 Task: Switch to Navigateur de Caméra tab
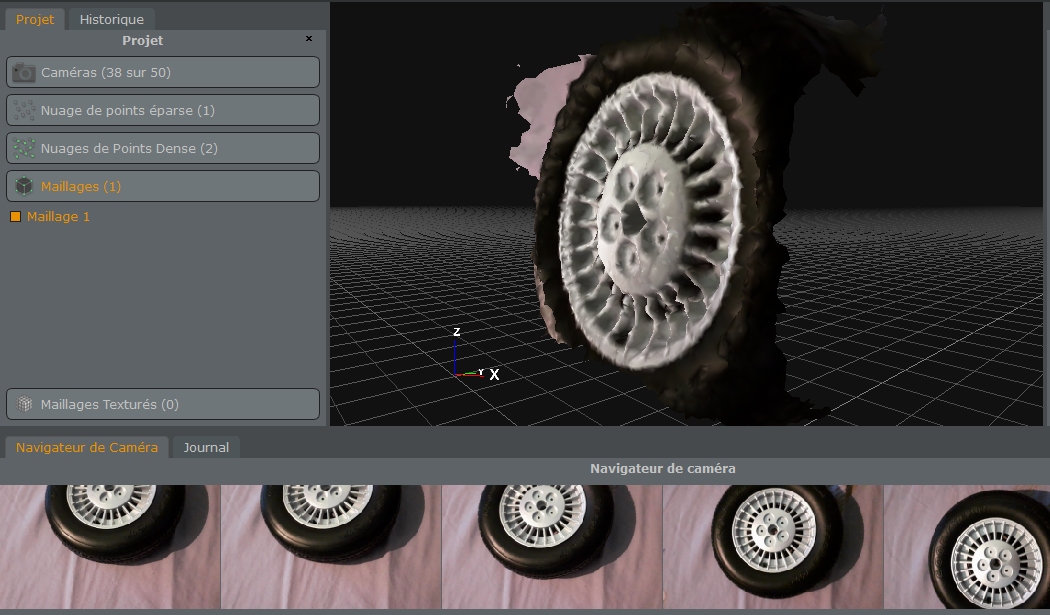(87, 448)
